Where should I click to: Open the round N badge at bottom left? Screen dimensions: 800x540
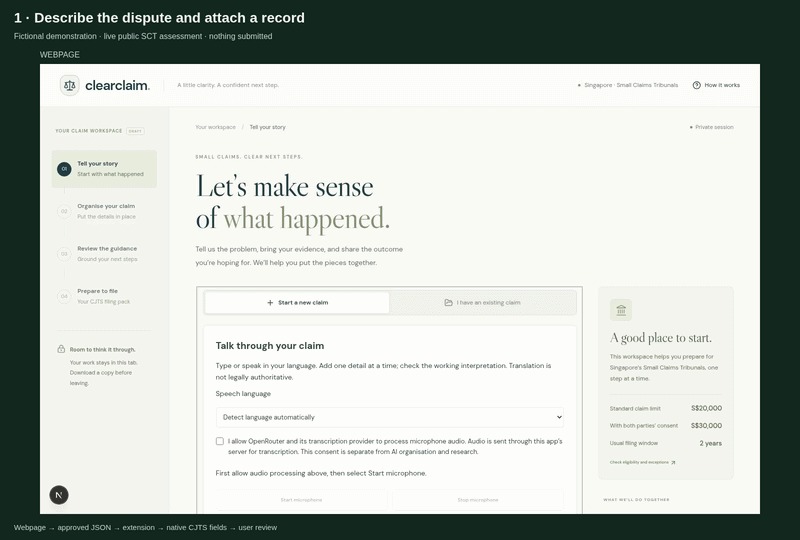pyautogui.click(x=59, y=495)
